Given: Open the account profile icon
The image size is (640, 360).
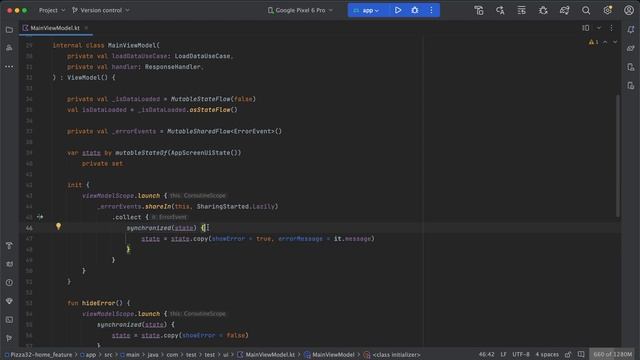Looking at the screenshot, I should [629, 10].
